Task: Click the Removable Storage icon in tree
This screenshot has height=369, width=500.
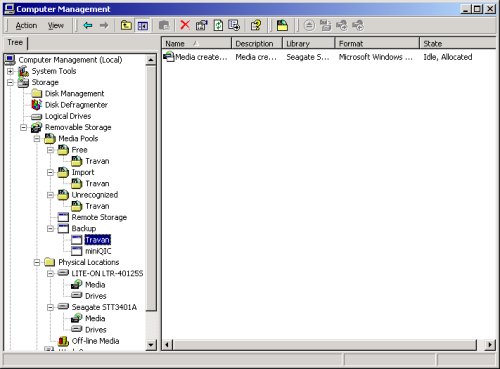Action: click(x=36, y=127)
